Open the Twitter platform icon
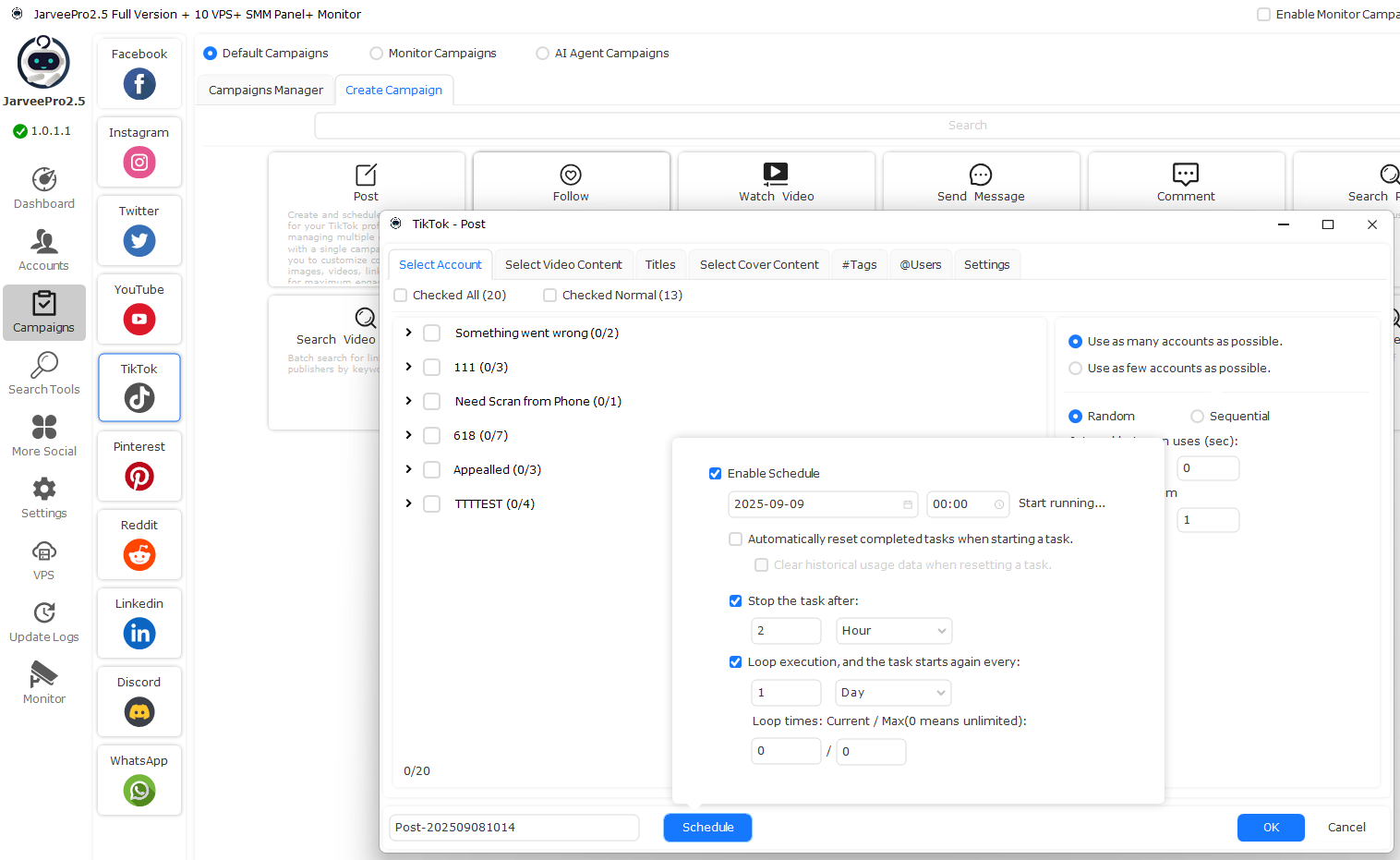Image resolution: width=1400 pixels, height=860 pixels. tap(139, 241)
